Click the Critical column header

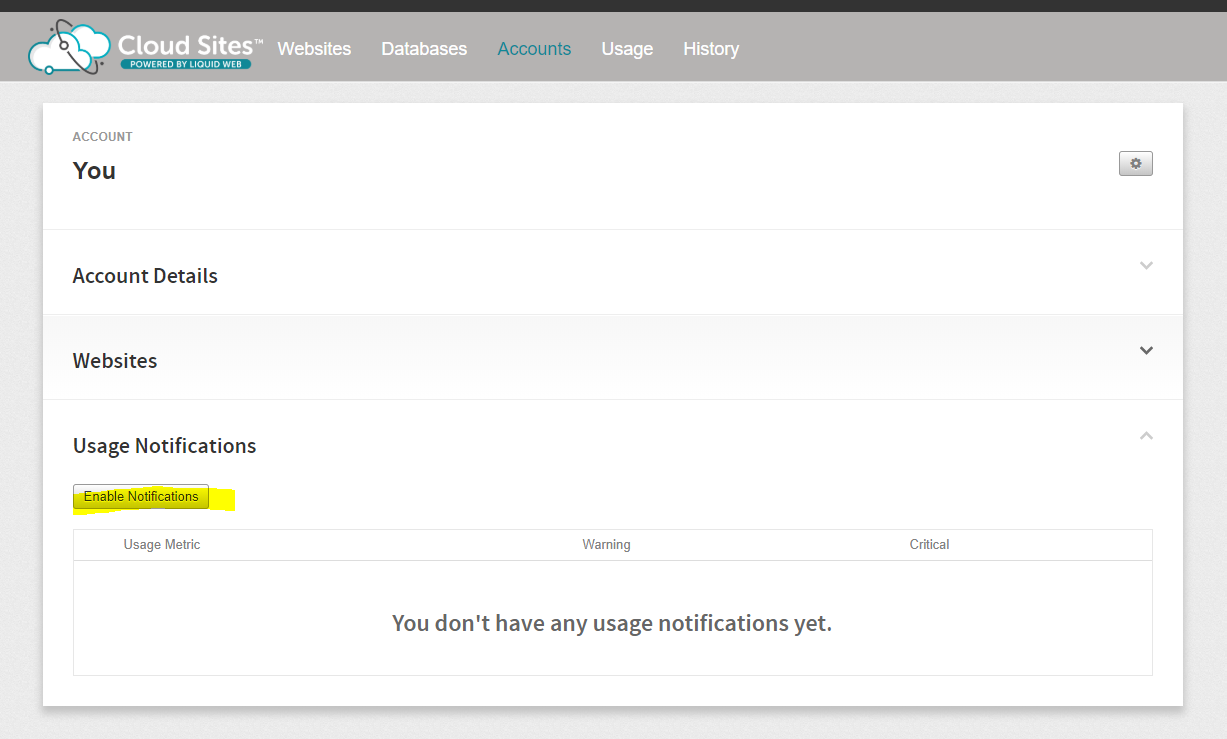(929, 545)
